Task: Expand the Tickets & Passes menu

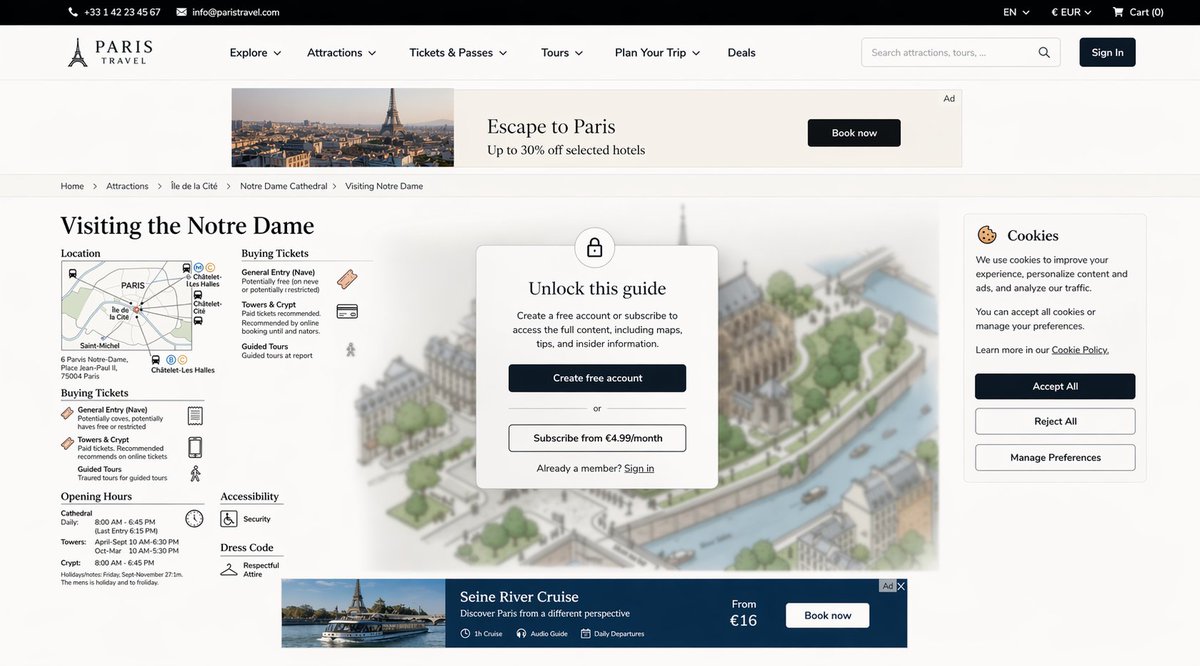Action: click(x=458, y=53)
